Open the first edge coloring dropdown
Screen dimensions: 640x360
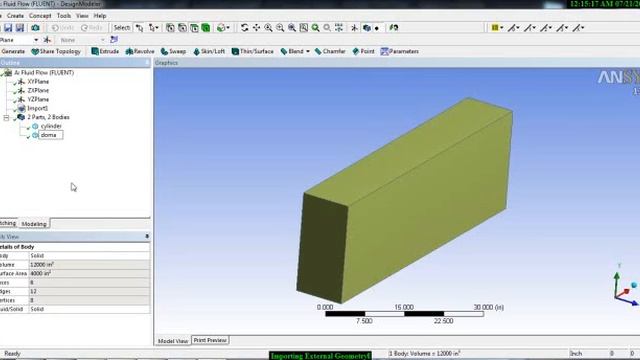pos(513,28)
